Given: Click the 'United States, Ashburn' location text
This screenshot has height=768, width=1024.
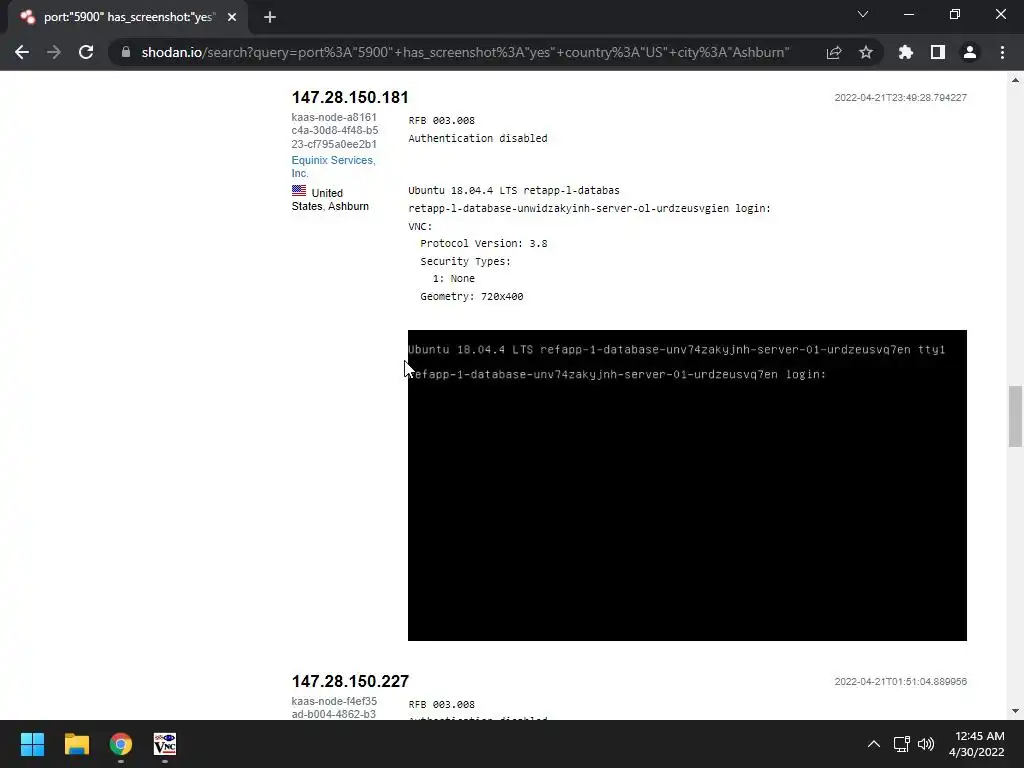Looking at the screenshot, I should 330,200.
